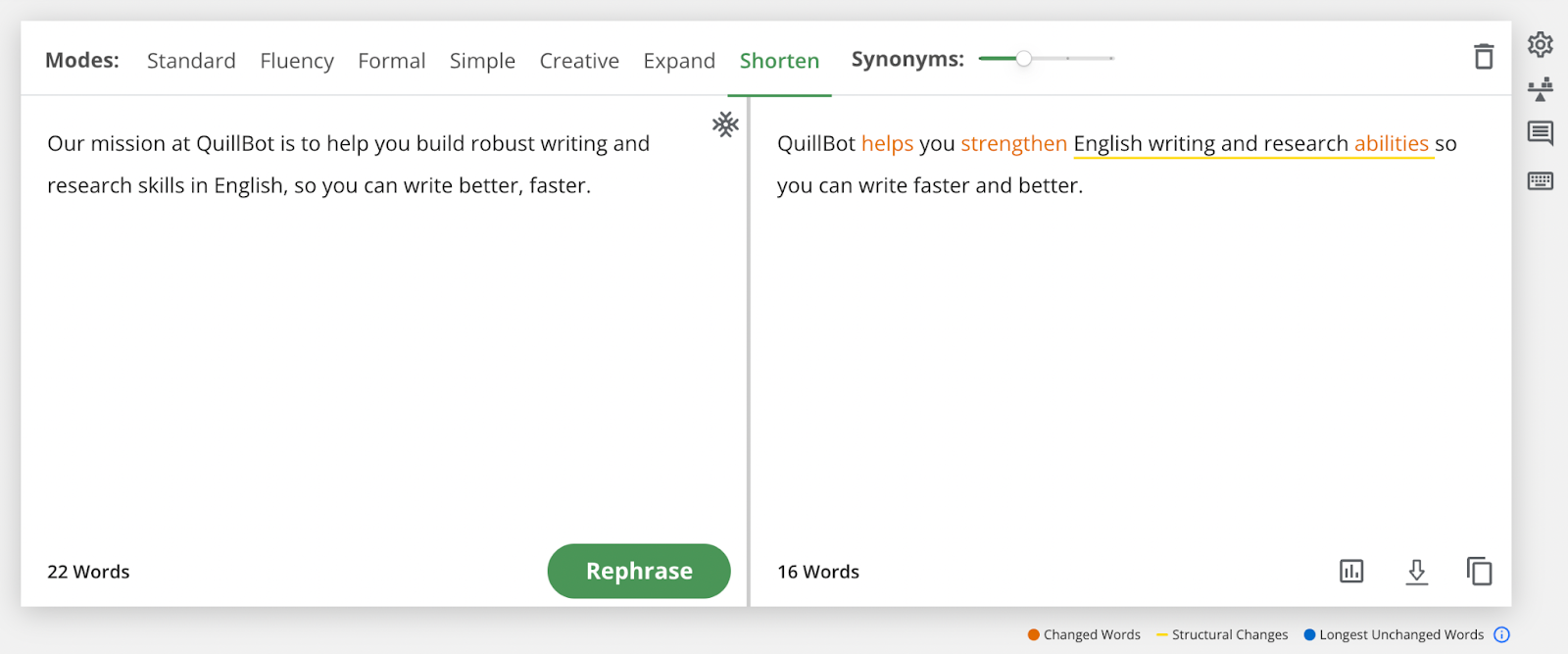Open the statistics chart icon
The width and height of the screenshot is (1568, 654).
point(1351,571)
